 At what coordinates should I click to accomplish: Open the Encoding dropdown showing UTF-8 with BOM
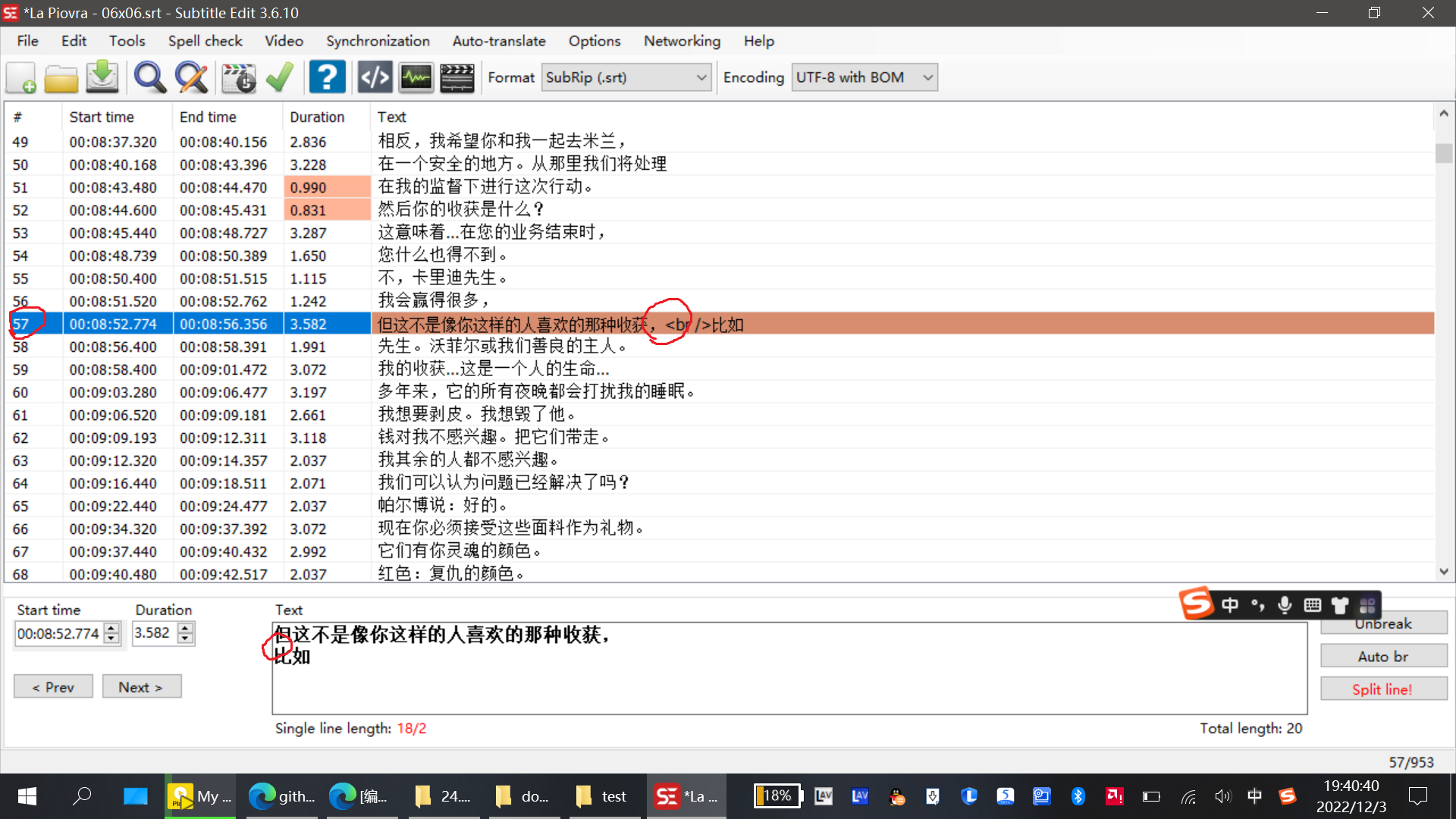927,77
